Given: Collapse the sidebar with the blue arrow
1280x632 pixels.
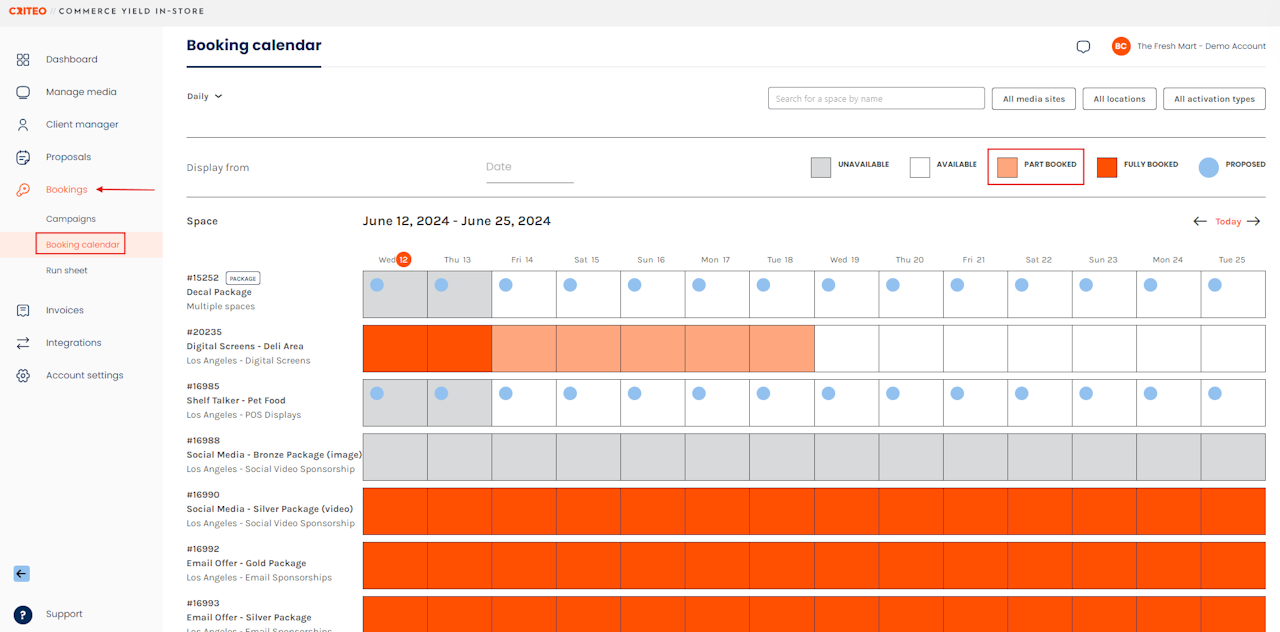Looking at the screenshot, I should pos(21,574).
